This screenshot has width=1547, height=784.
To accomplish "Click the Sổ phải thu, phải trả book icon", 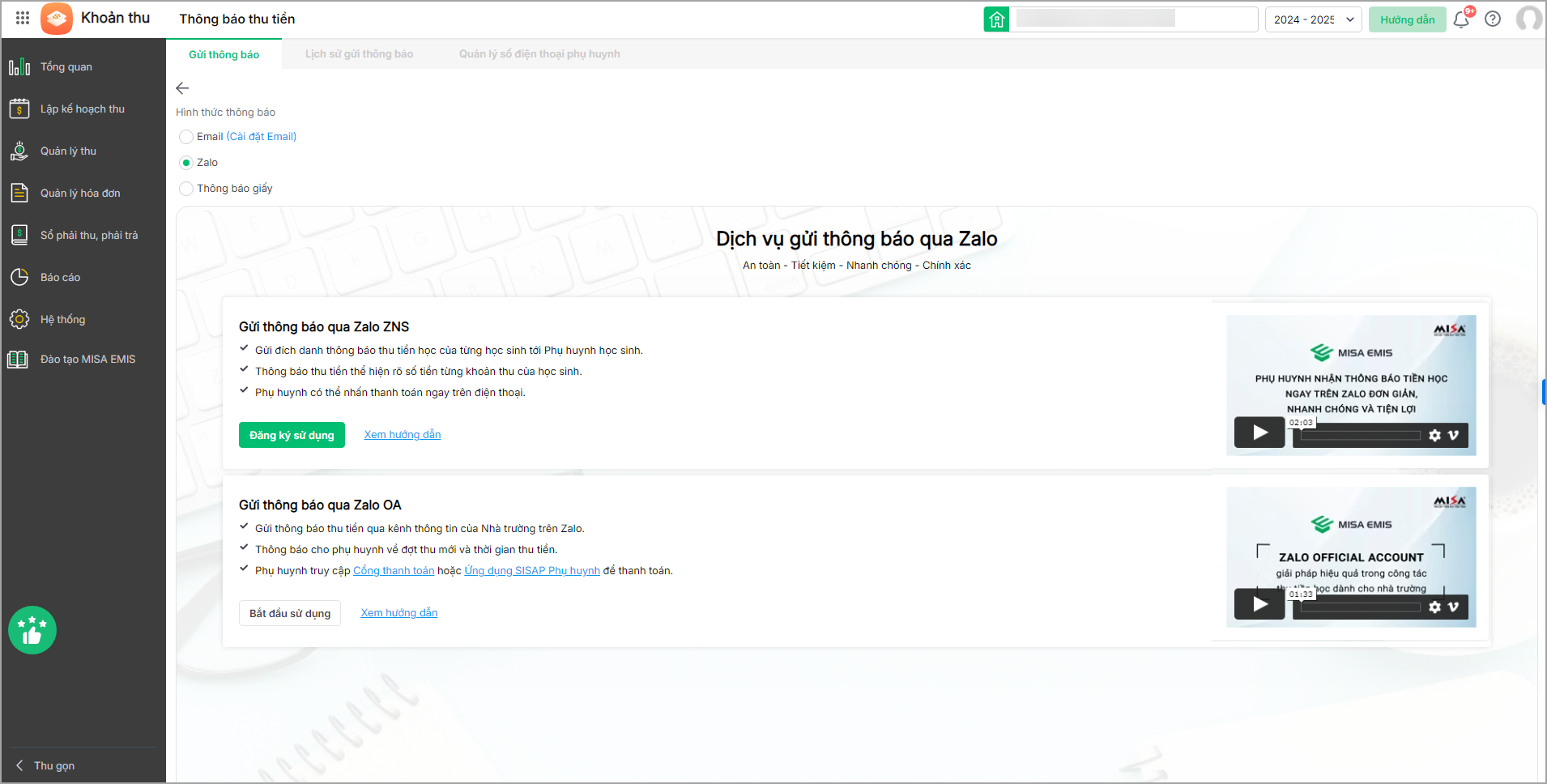I will click(x=19, y=235).
